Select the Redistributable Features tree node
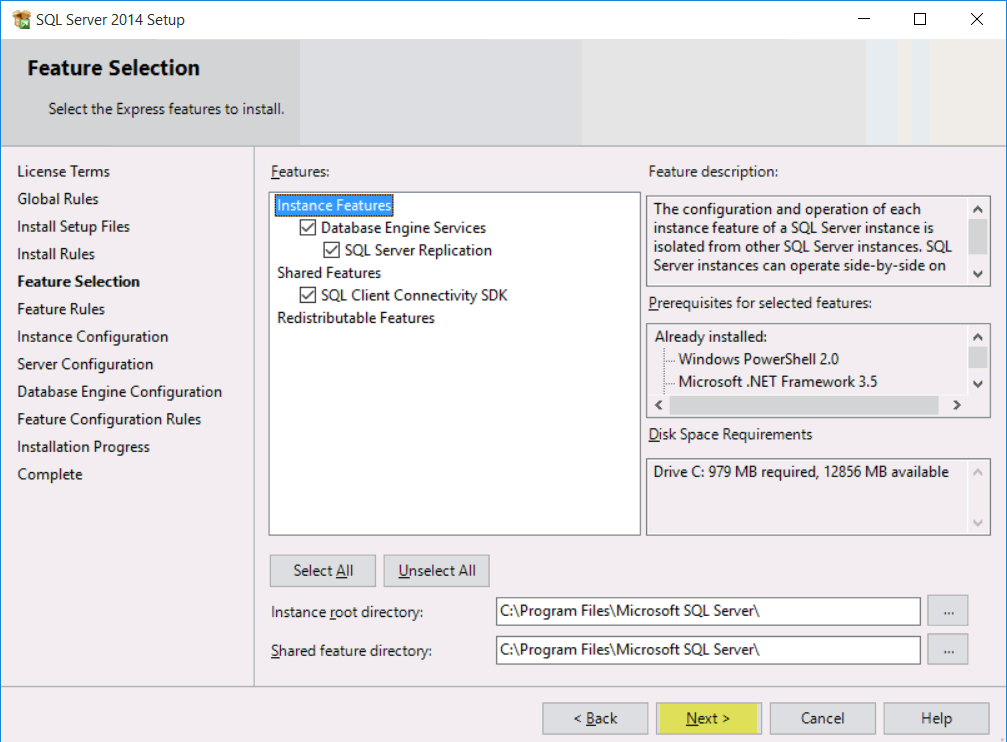Image resolution: width=1007 pixels, height=742 pixels. (x=356, y=317)
